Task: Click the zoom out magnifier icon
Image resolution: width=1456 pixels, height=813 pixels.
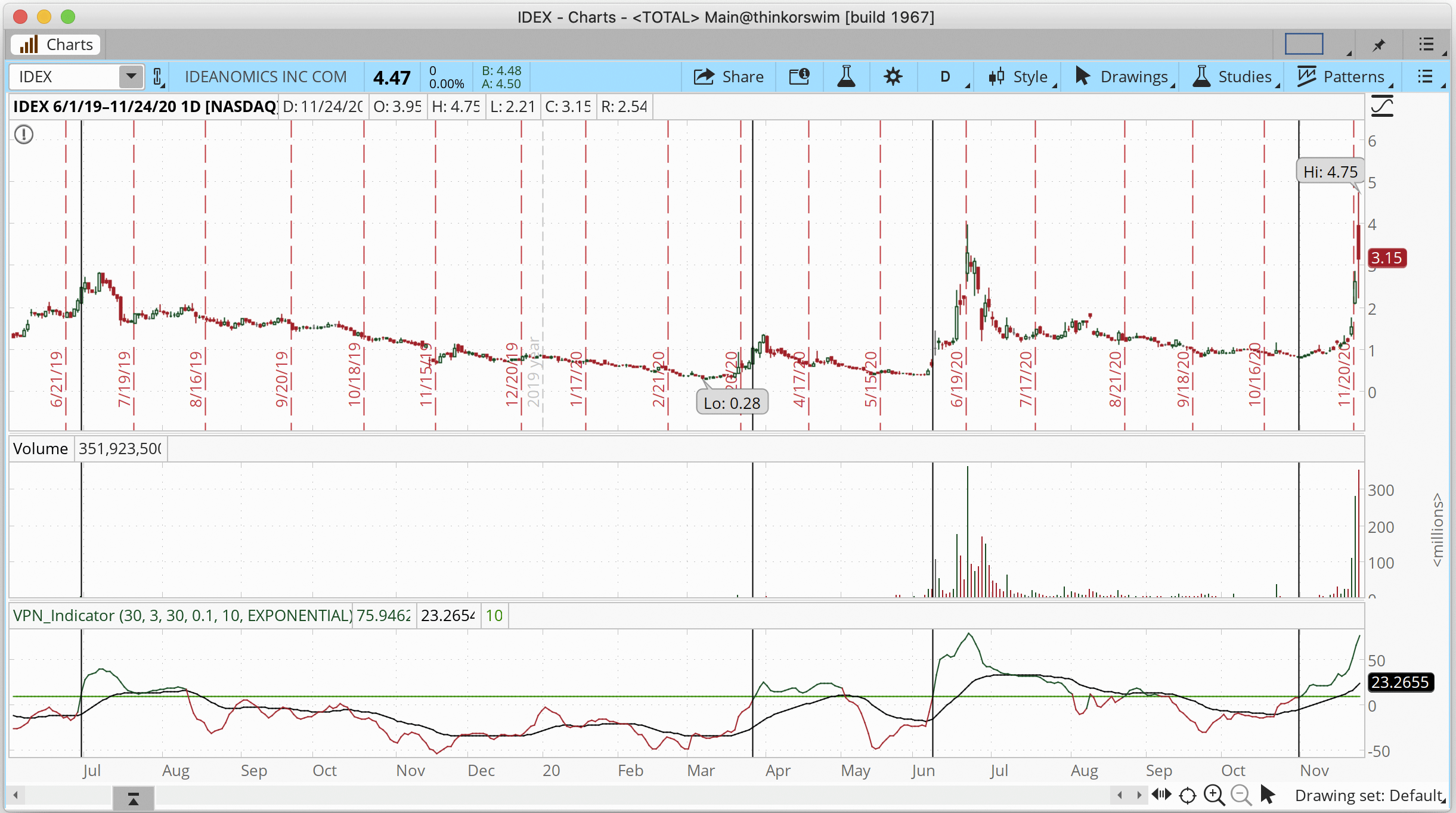Action: pyautogui.click(x=1241, y=795)
